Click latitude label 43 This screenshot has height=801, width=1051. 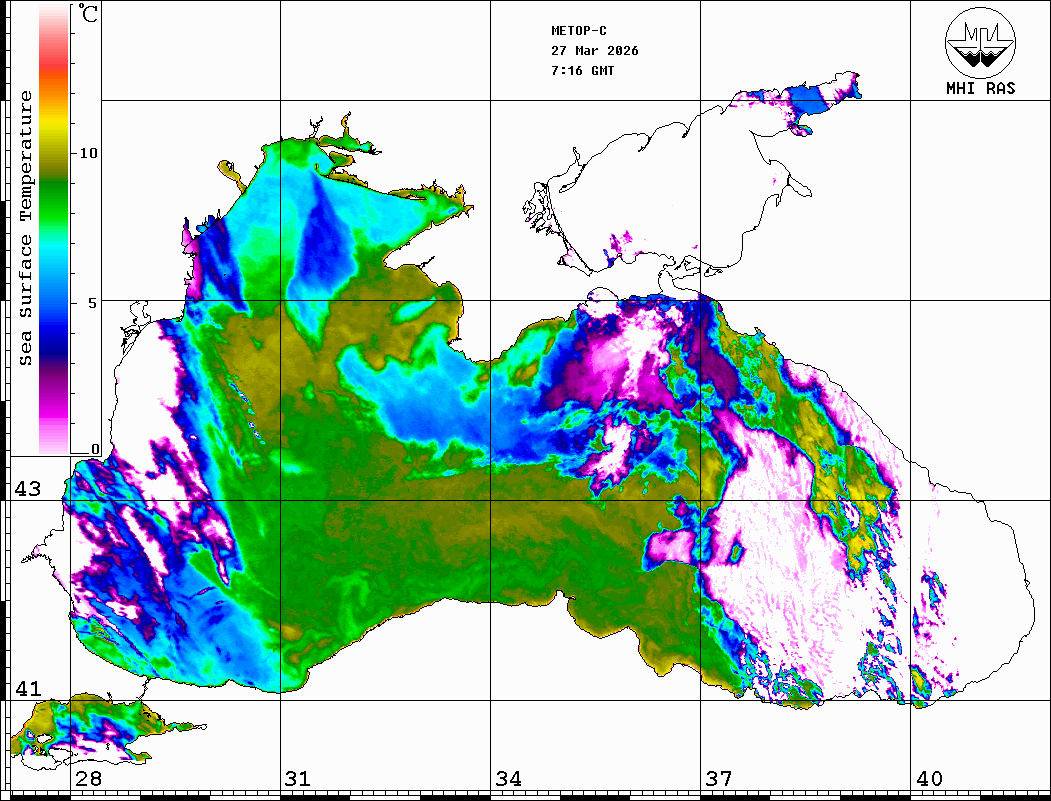27,489
